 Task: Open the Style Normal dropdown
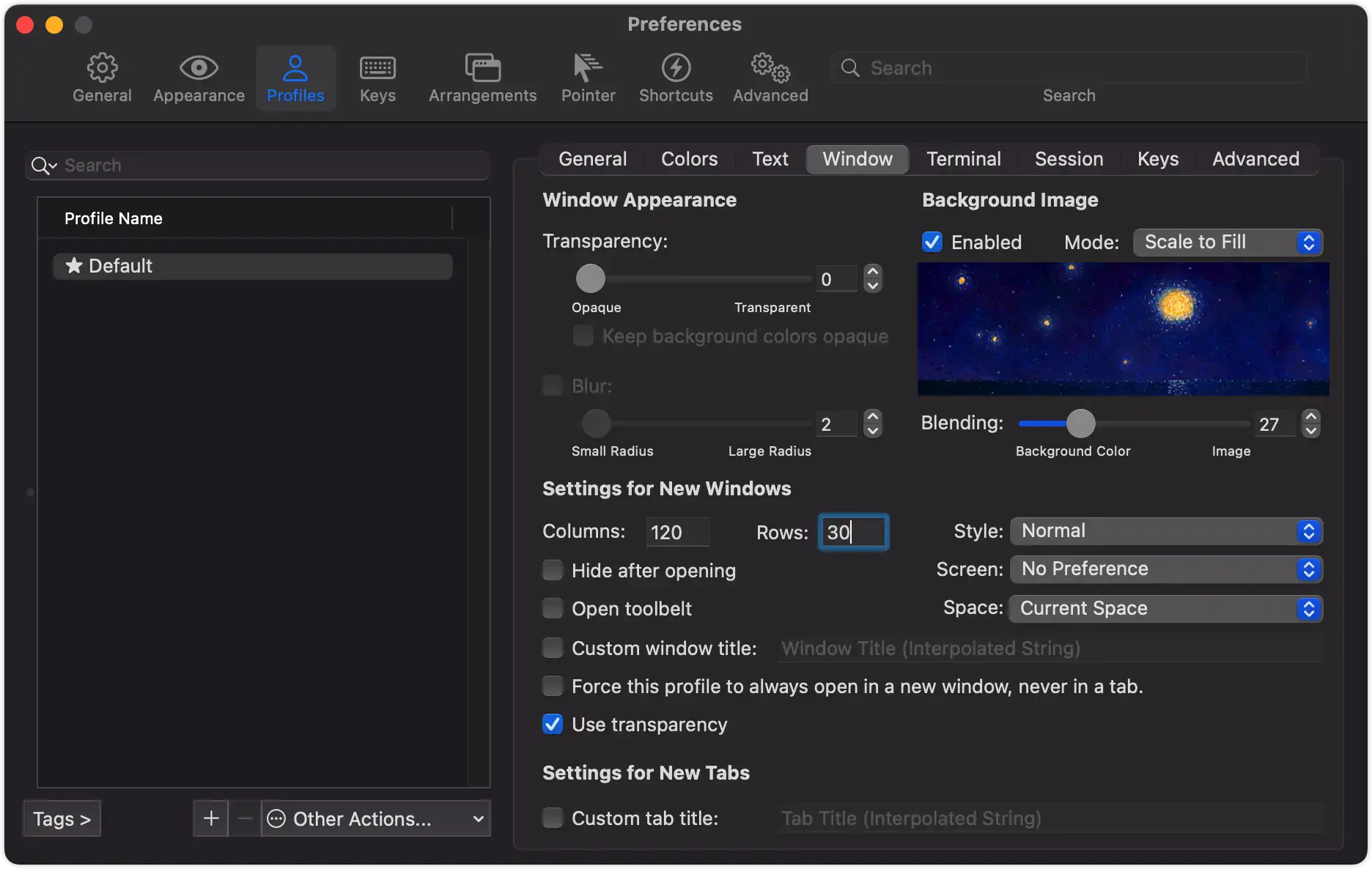1166,530
